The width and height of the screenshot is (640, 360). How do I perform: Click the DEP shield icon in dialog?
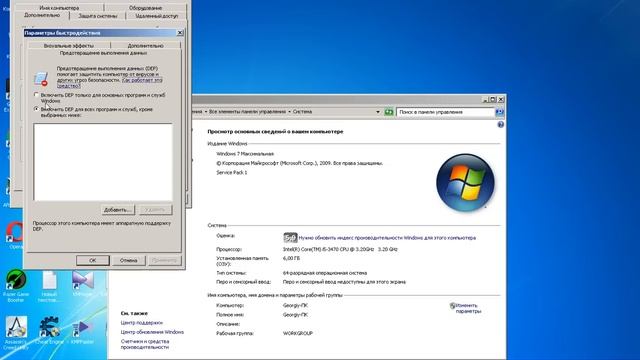pos(41,78)
